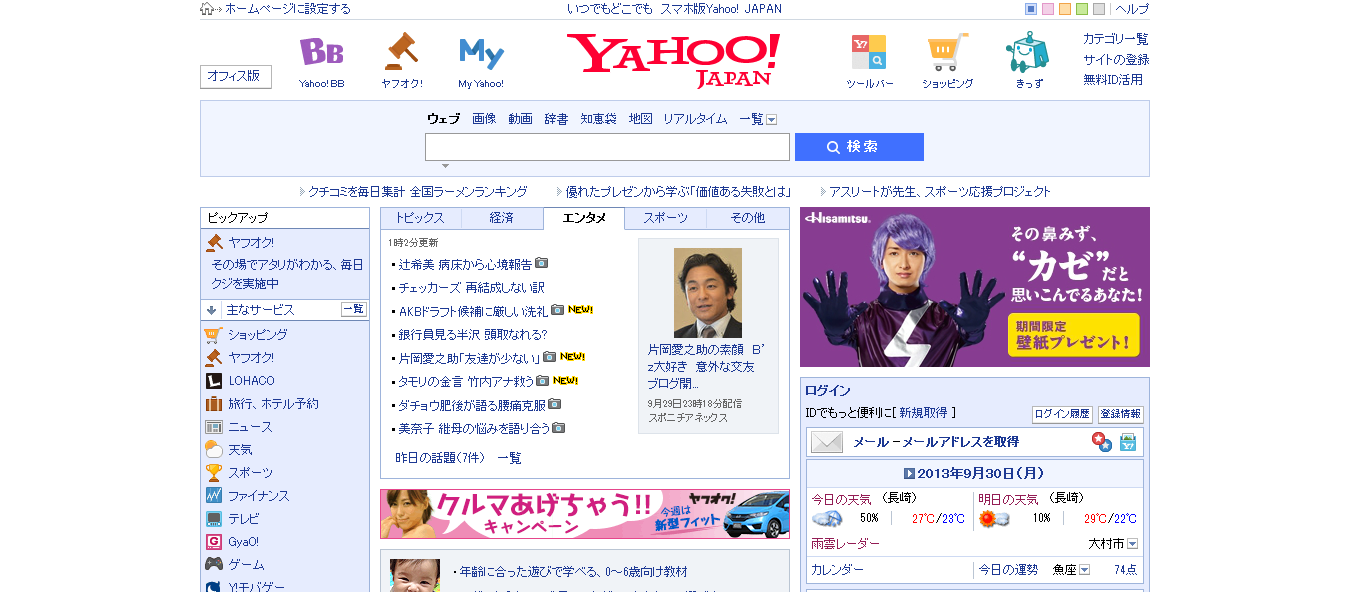
Task: Click the ニュース newspaper icon in sidebar
Action: click(x=213, y=427)
